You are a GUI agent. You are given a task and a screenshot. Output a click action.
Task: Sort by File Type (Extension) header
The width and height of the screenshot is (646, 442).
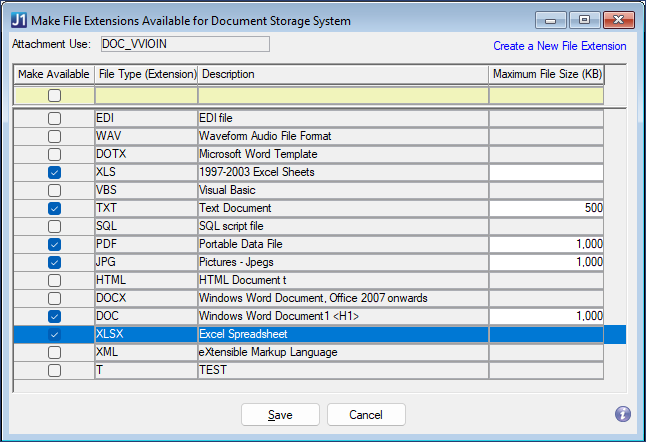(146, 74)
